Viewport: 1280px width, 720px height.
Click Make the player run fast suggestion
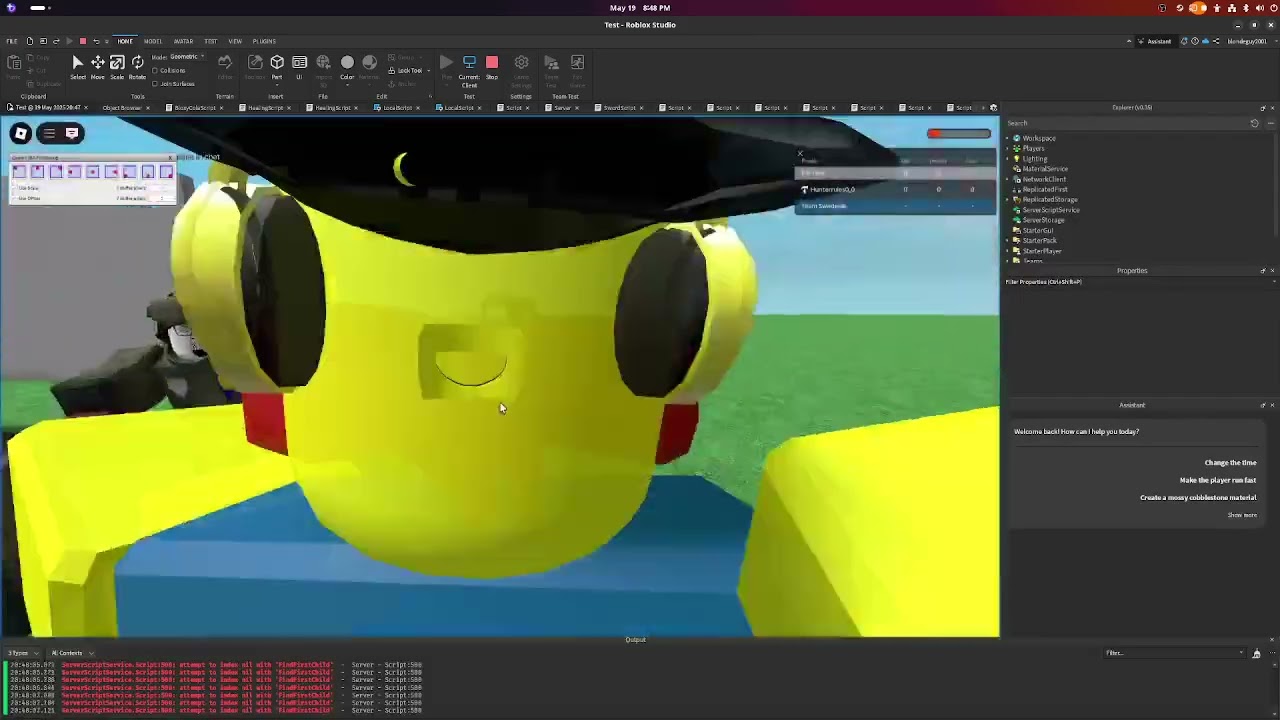tap(1217, 480)
